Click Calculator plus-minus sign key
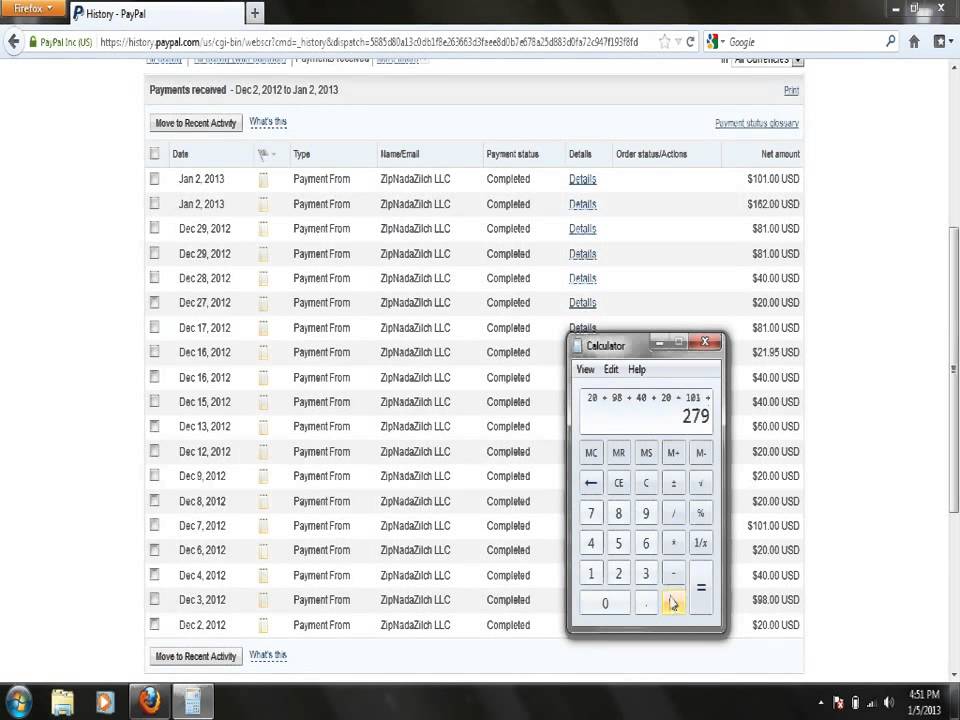960x720 pixels. (673, 483)
